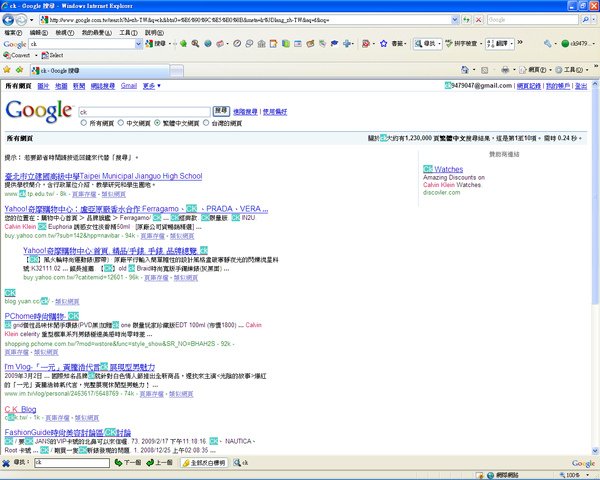Screen dimensions: 600x480
Task: Click the blue plus icon on Google toolbar
Action: point(347,44)
